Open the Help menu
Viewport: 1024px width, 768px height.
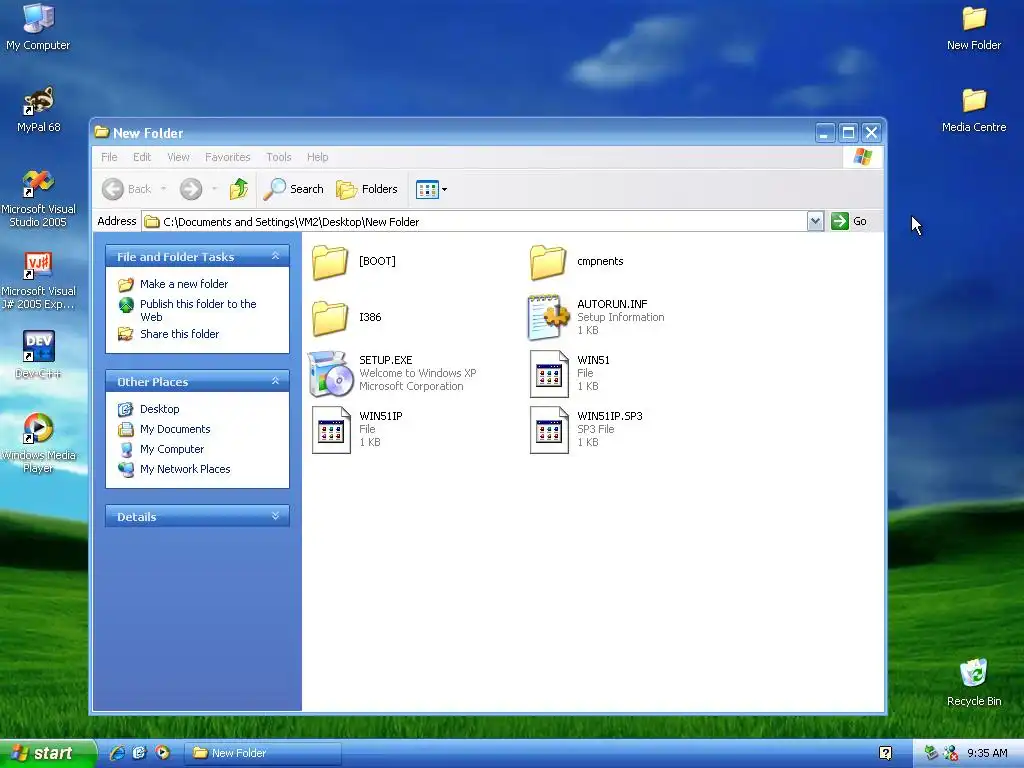pos(317,157)
